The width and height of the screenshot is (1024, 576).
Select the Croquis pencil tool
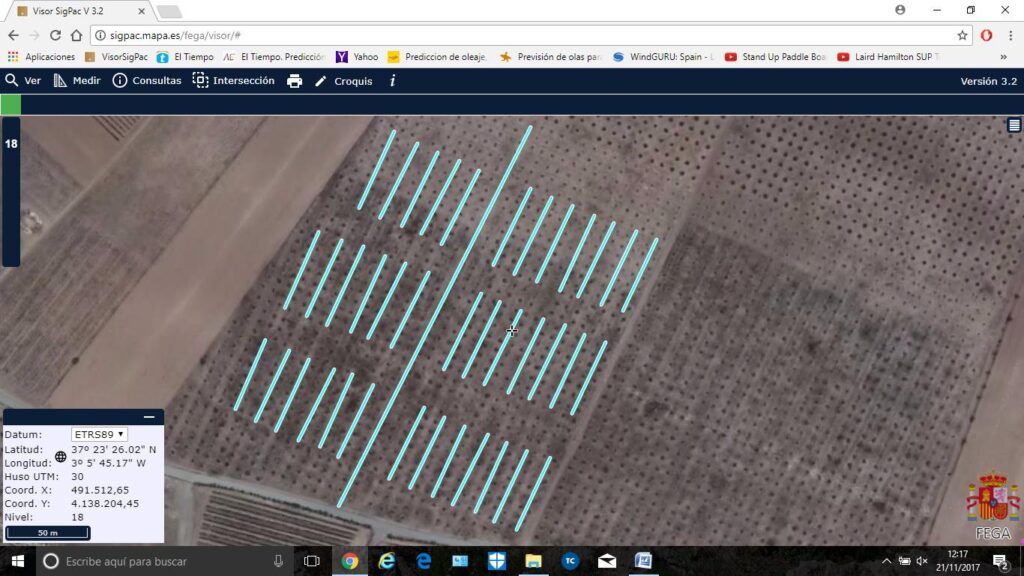[x=344, y=81]
